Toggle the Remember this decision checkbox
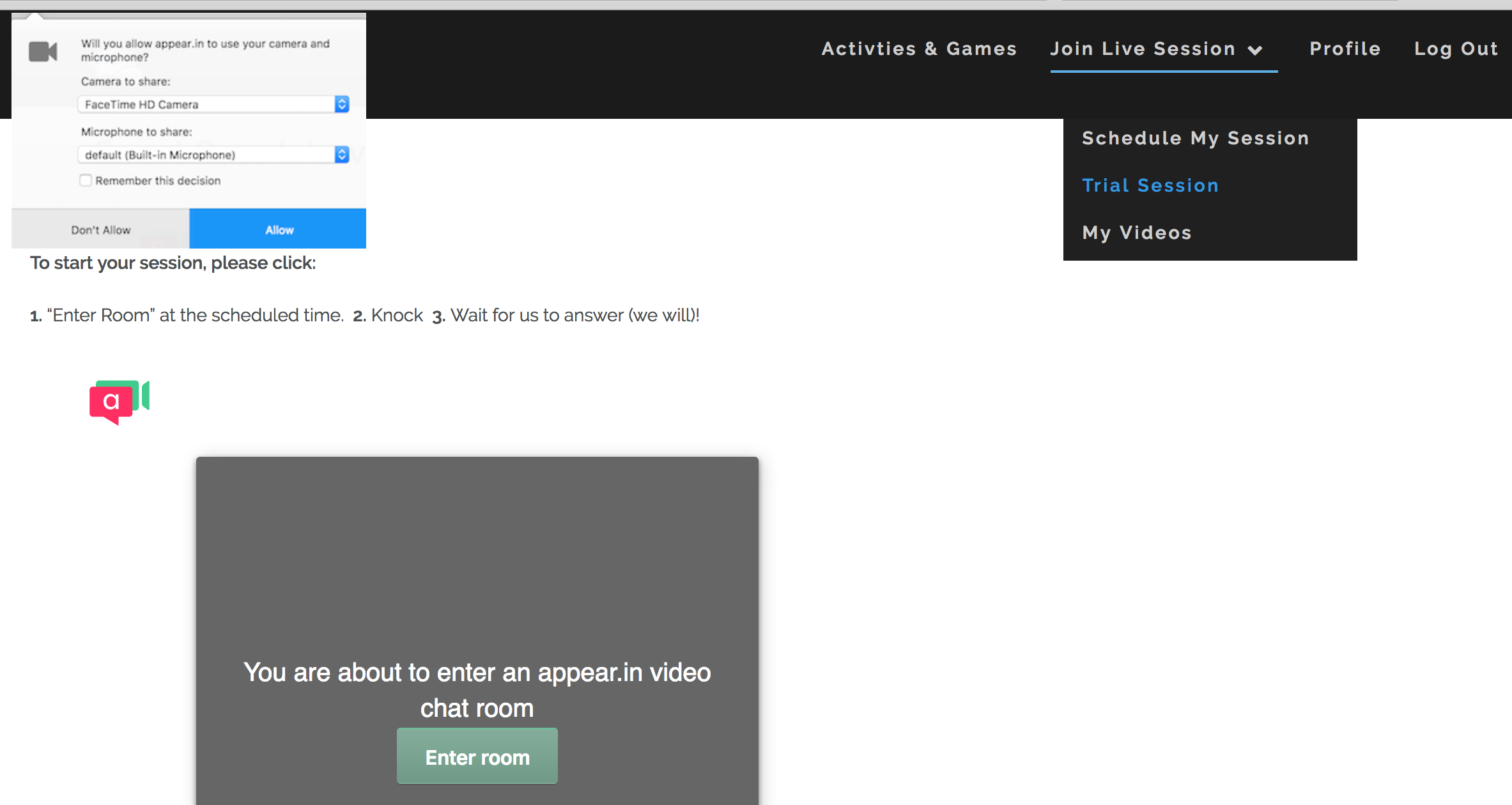The height and width of the screenshot is (805, 1512). pyautogui.click(x=86, y=180)
